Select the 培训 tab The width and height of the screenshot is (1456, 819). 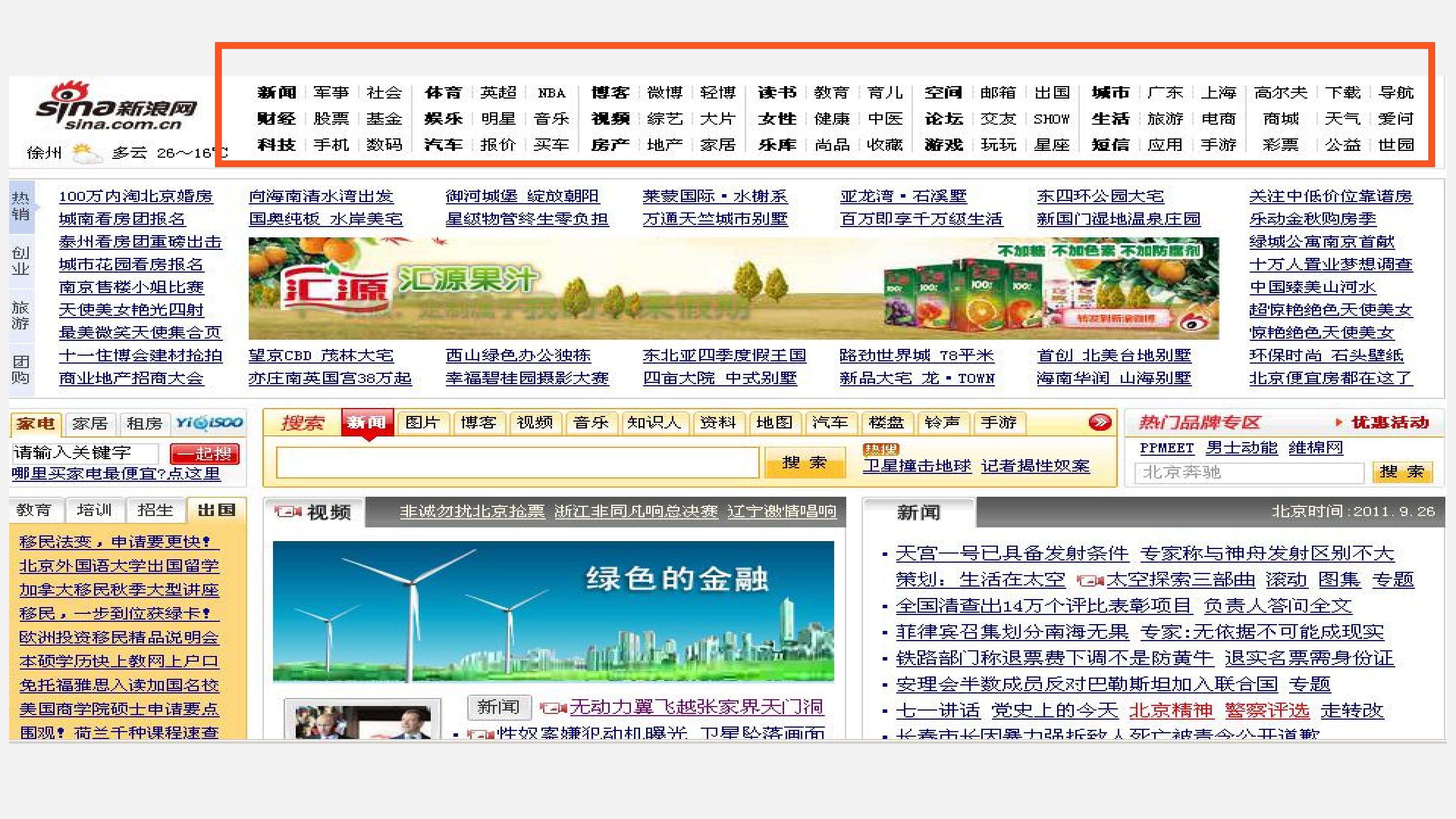[x=94, y=510]
